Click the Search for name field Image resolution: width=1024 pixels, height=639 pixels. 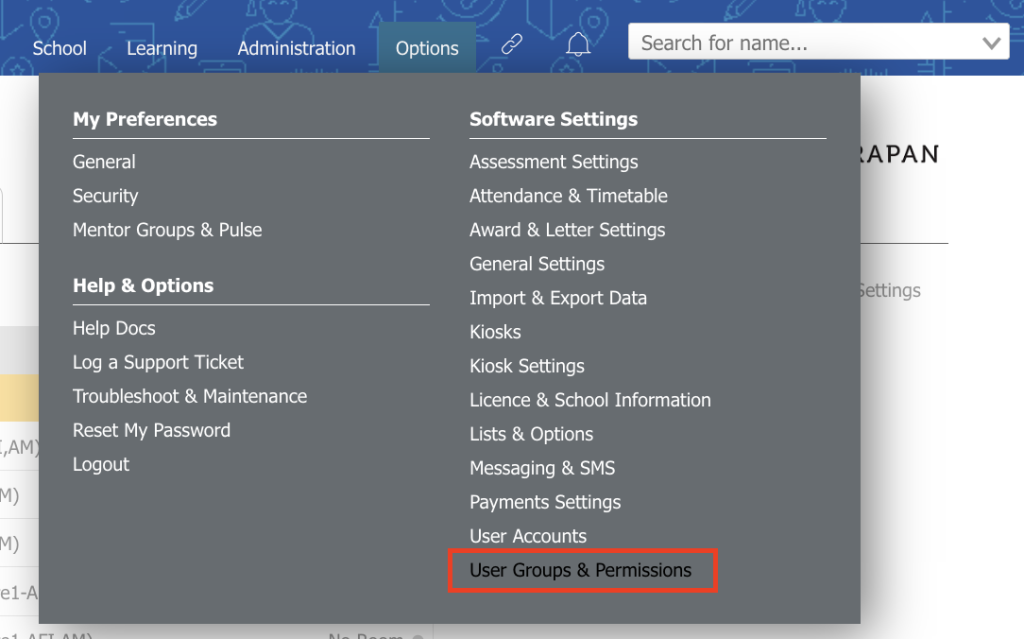[x=818, y=42]
